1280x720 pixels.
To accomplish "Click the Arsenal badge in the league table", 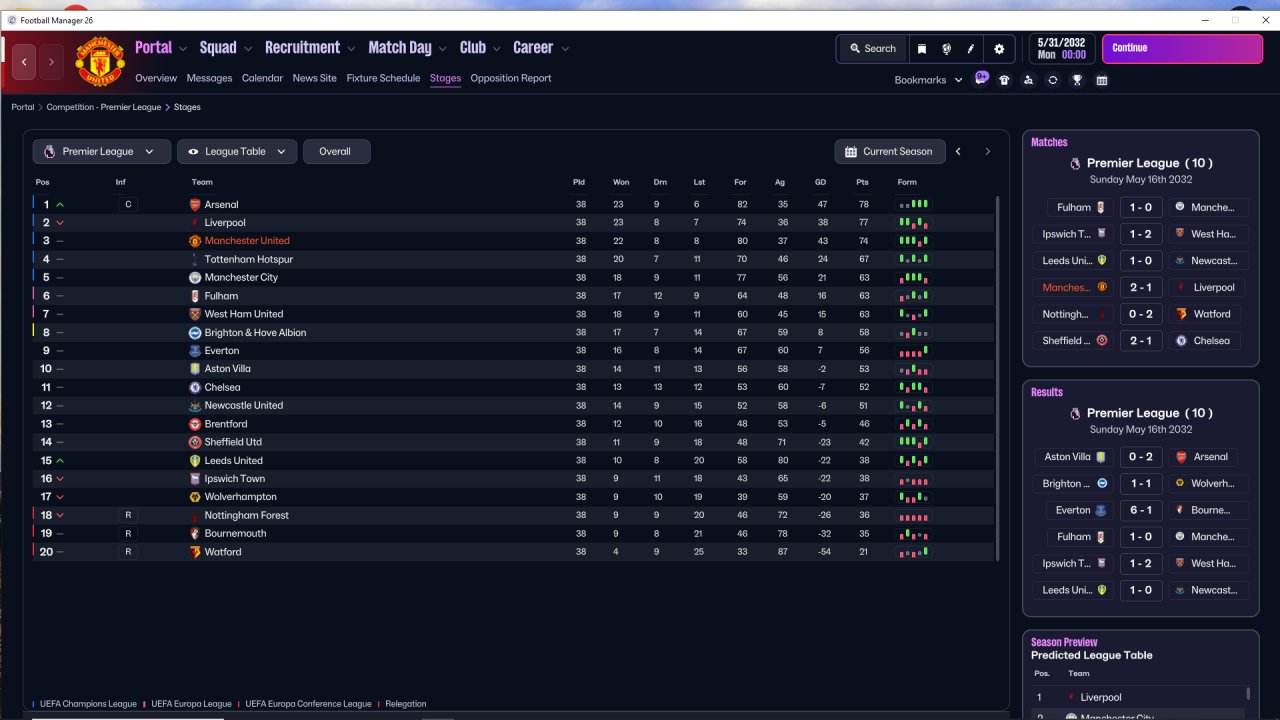I will click(195, 205).
